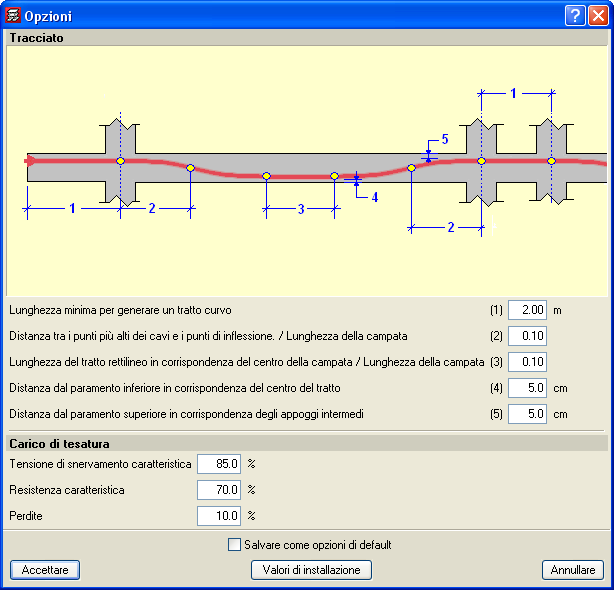Click the Resistenza caratteristica field 70.0
The height and width of the screenshot is (590, 614).
[x=219, y=490]
